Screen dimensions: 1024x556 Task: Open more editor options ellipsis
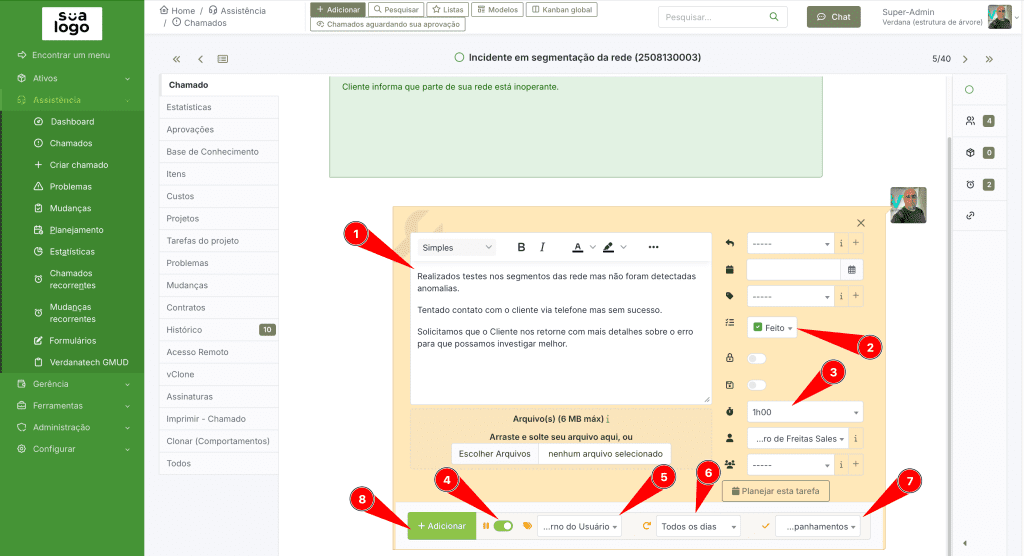coord(653,247)
